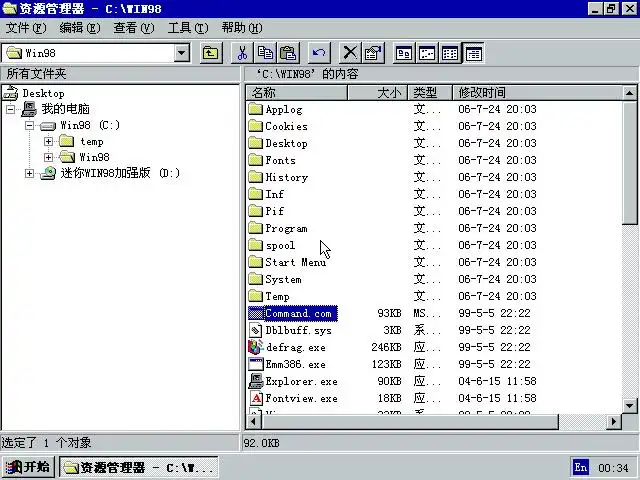Click the 00:34 taskbar clock
The height and width of the screenshot is (480, 640).
pyautogui.click(x=613, y=467)
